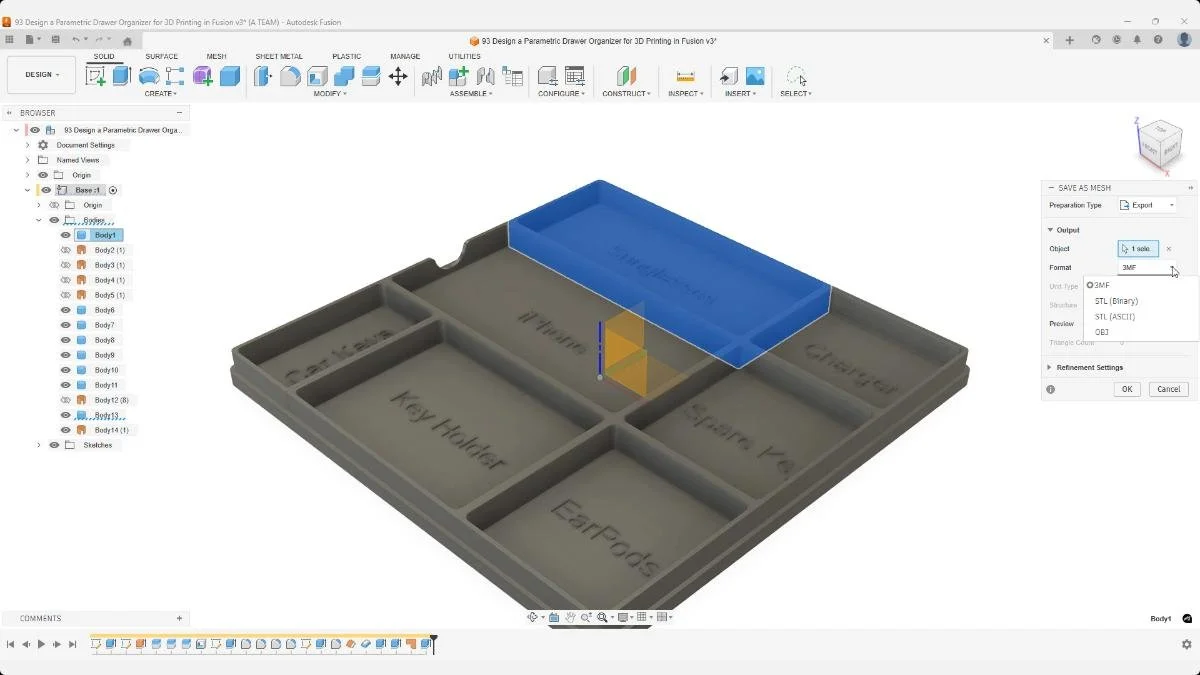Viewport: 1200px width, 675px height.
Task: Click the Orbit icon in the navigation bar
Action: pyautogui.click(x=533, y=617)
